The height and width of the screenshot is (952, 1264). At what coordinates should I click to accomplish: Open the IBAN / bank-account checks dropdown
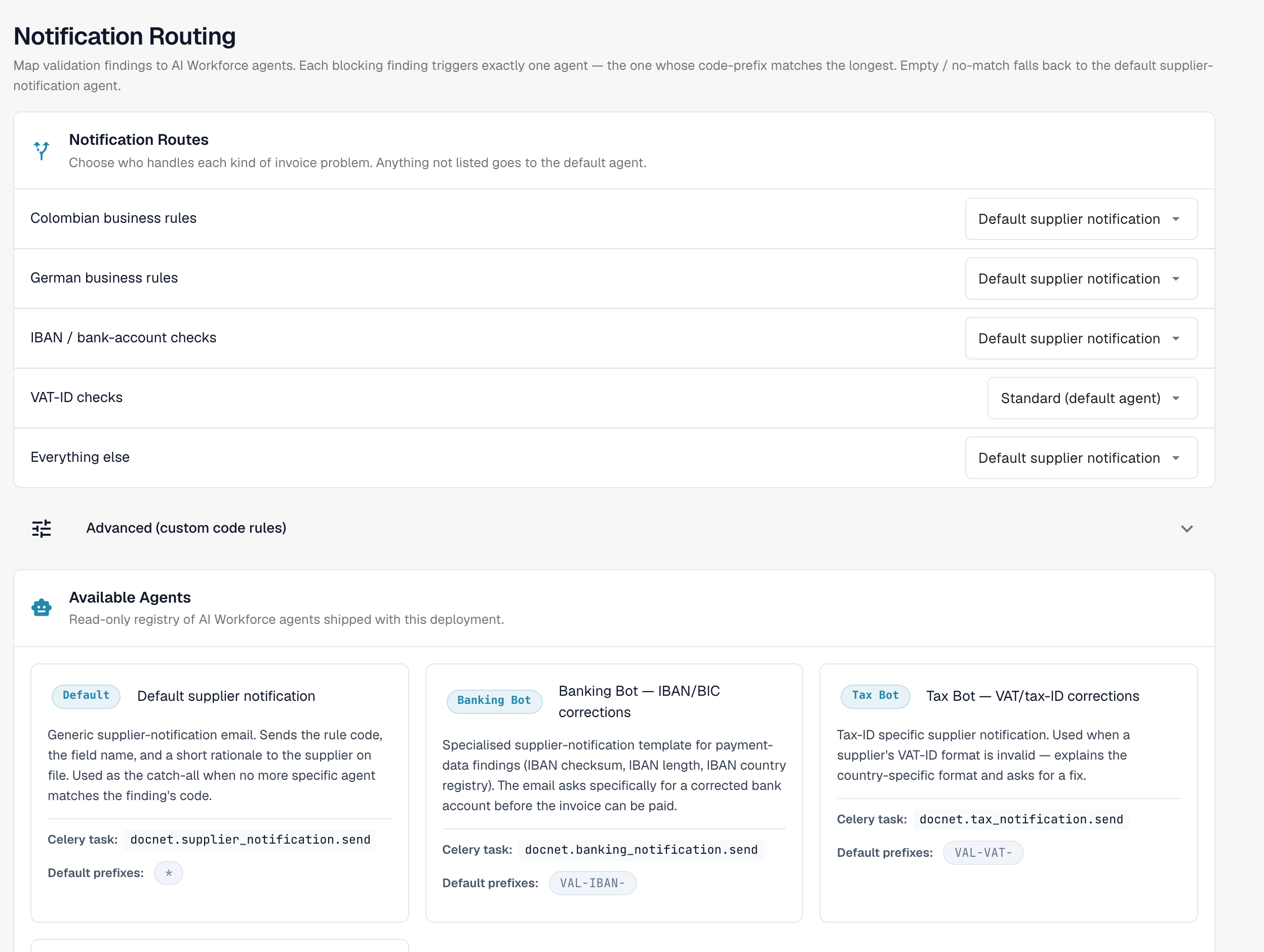[1081, 338]
